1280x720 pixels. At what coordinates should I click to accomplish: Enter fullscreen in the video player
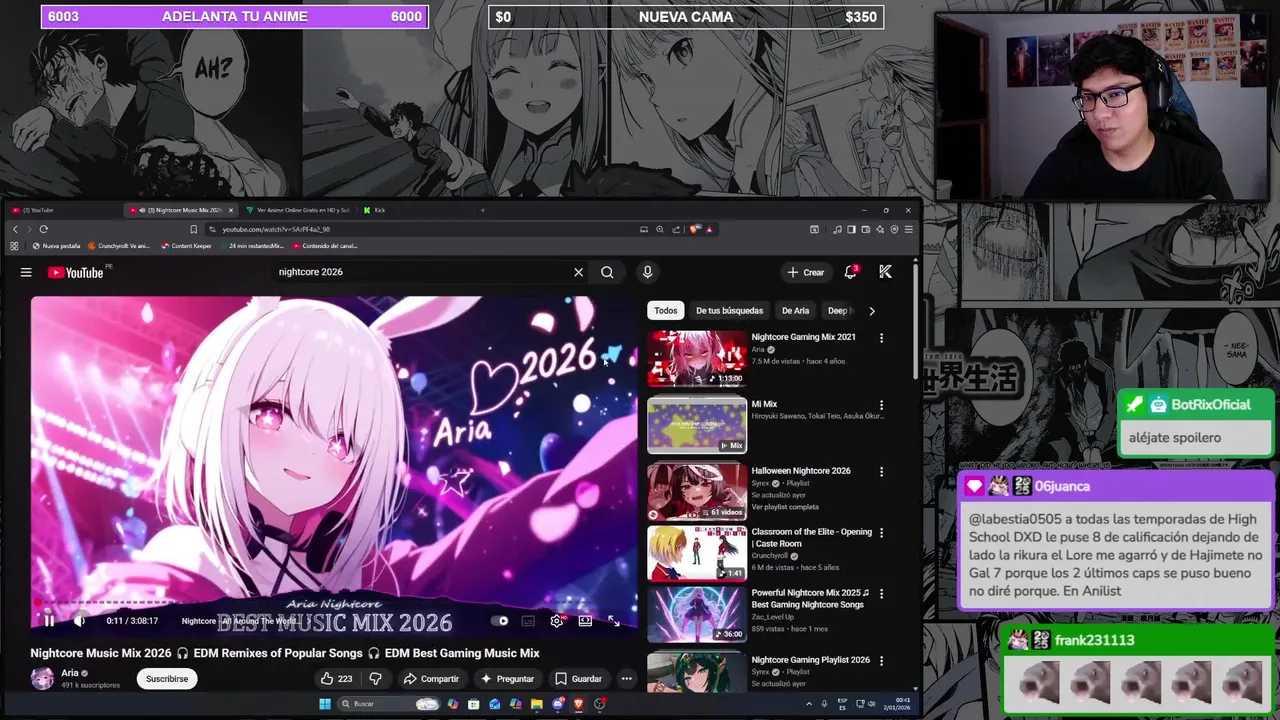[x=614, y=621]
